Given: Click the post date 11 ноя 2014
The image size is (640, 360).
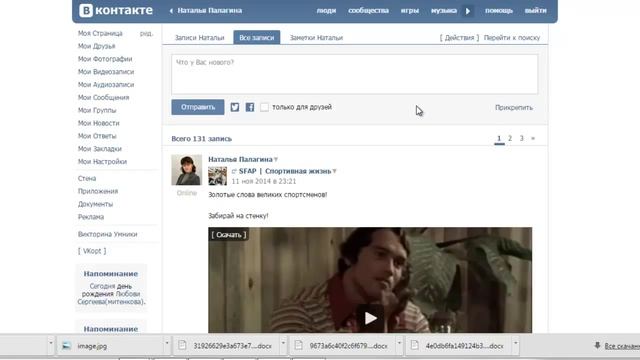Looking at the screenshot, I should click(264, 181).
